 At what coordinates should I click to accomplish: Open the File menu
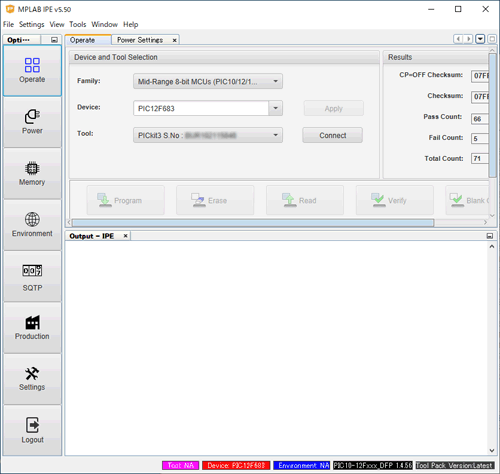pos(8,24)
